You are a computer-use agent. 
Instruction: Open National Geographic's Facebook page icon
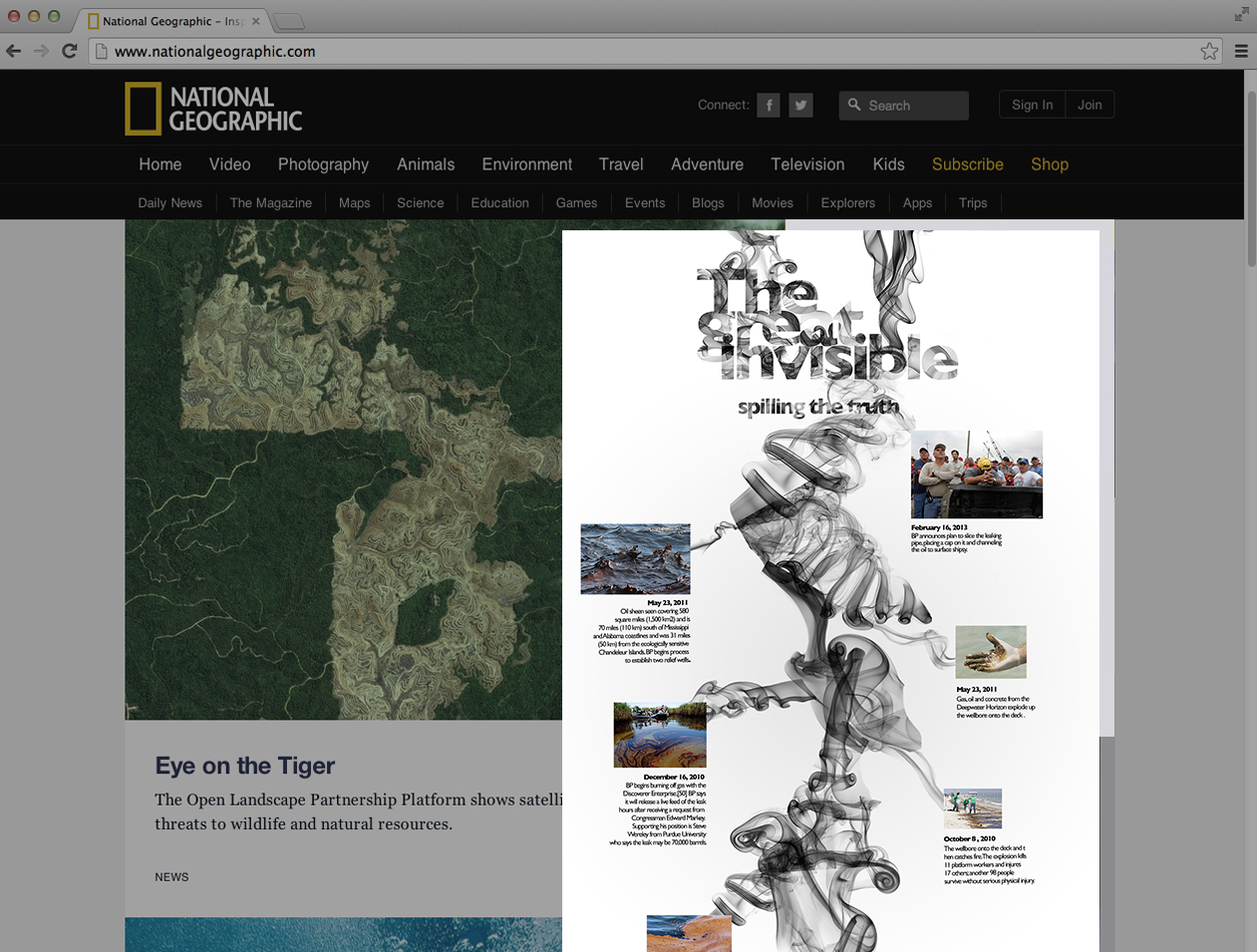point(769,105)
